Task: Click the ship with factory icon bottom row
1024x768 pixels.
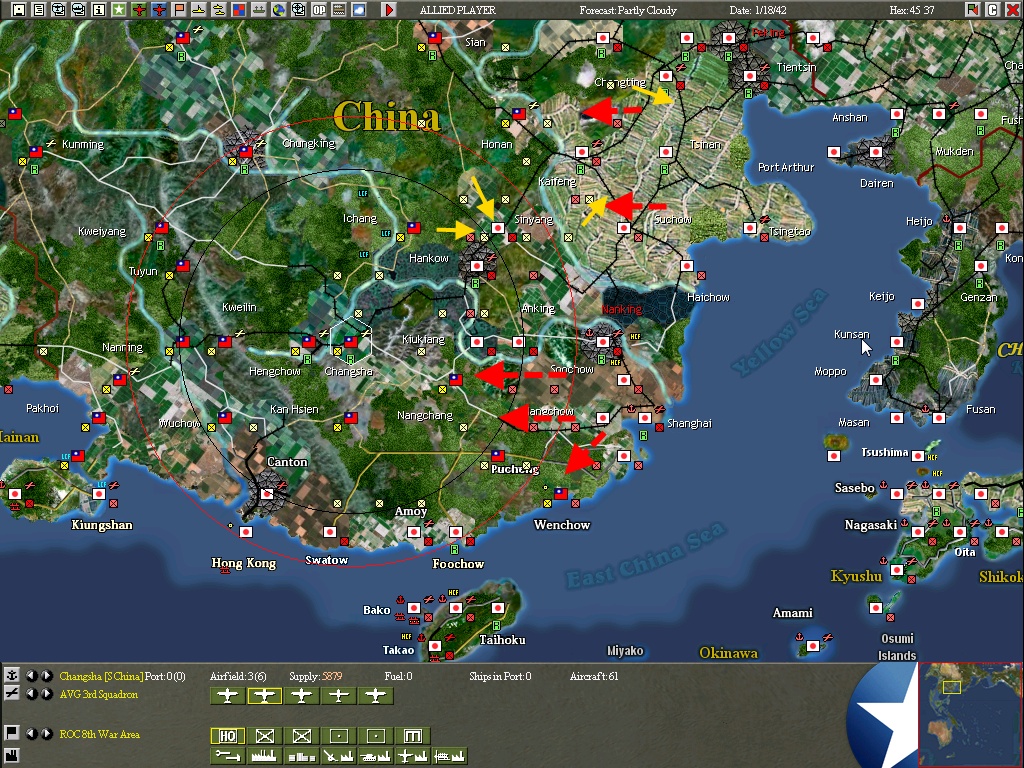Action: point(449,756)
